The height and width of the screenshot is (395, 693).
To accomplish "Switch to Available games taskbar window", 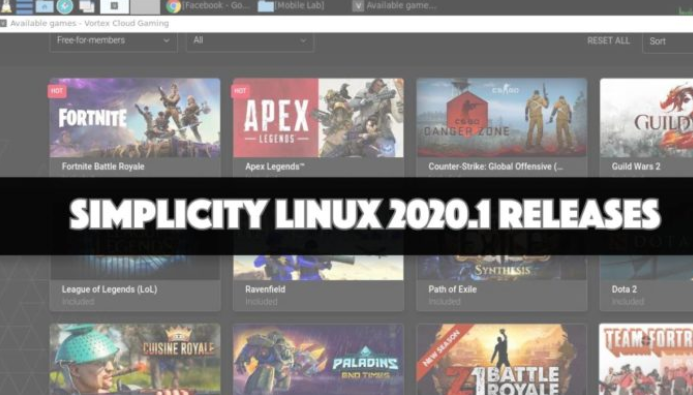I will (x=395, y=6).
